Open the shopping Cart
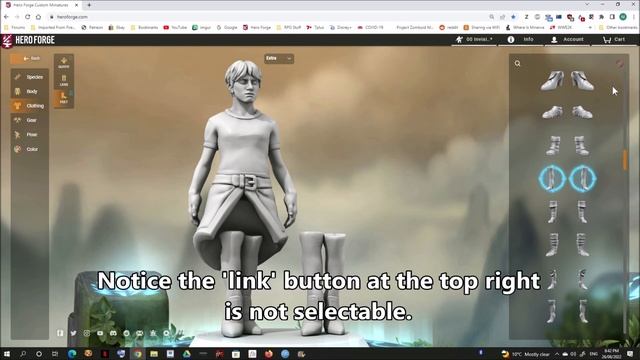Screen dimensions: 640x360 (614, 40)
